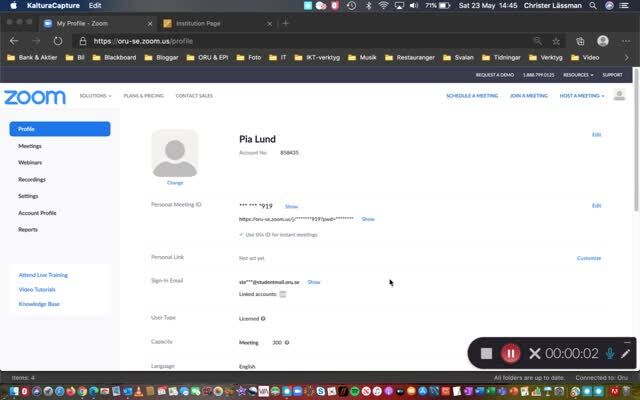The height and width of the screenshot is (400, 640).
Task: Show the full sign-in email
Action: tap(313, 282)
